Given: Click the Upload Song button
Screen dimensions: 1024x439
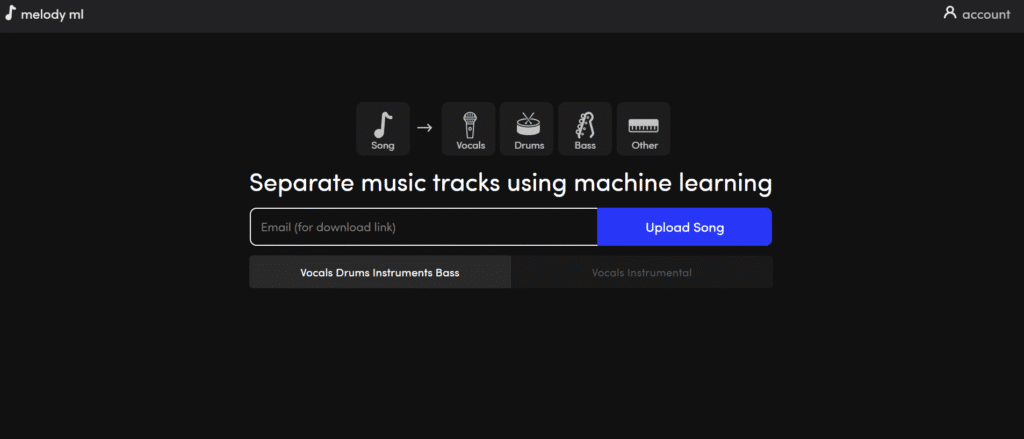Looking at the screenshot, I should pos(684,227).
